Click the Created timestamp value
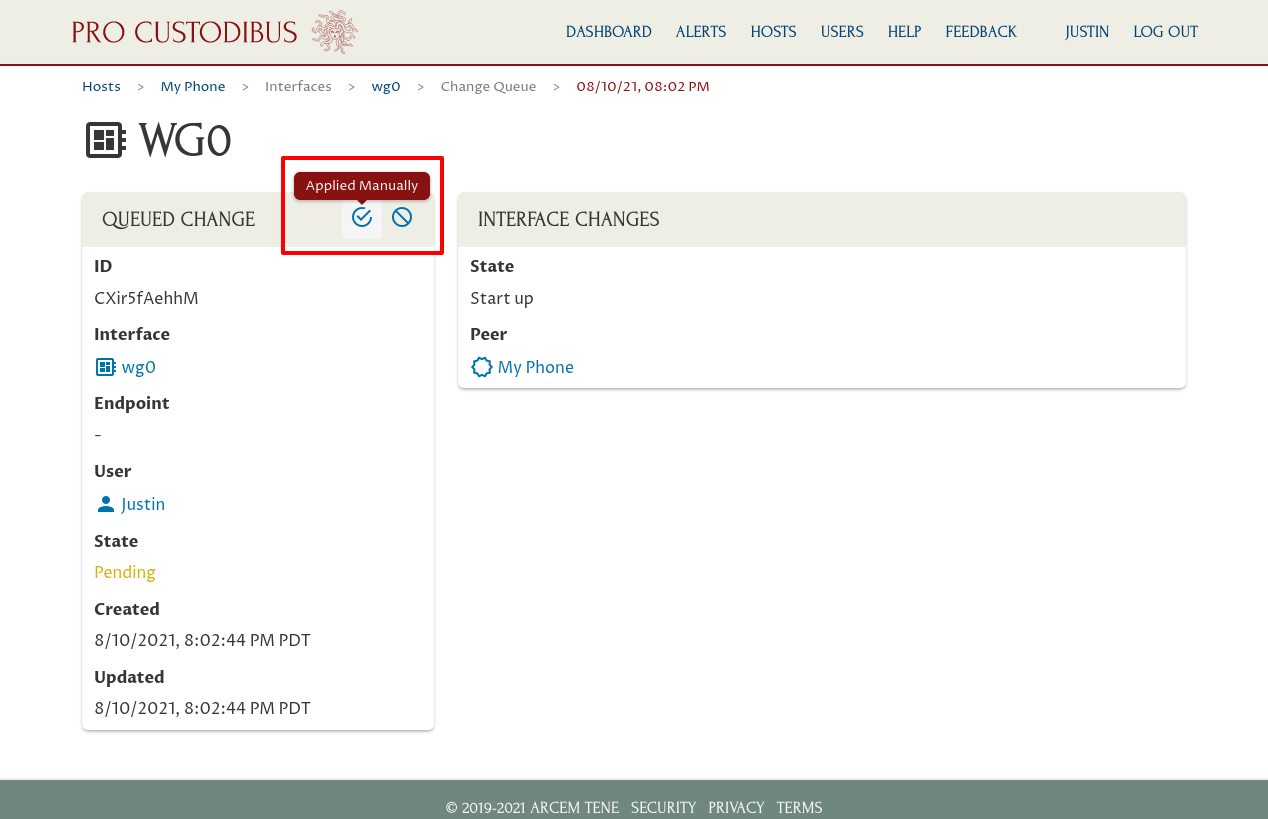This screenshot has height=819, width=1268. 202,640
